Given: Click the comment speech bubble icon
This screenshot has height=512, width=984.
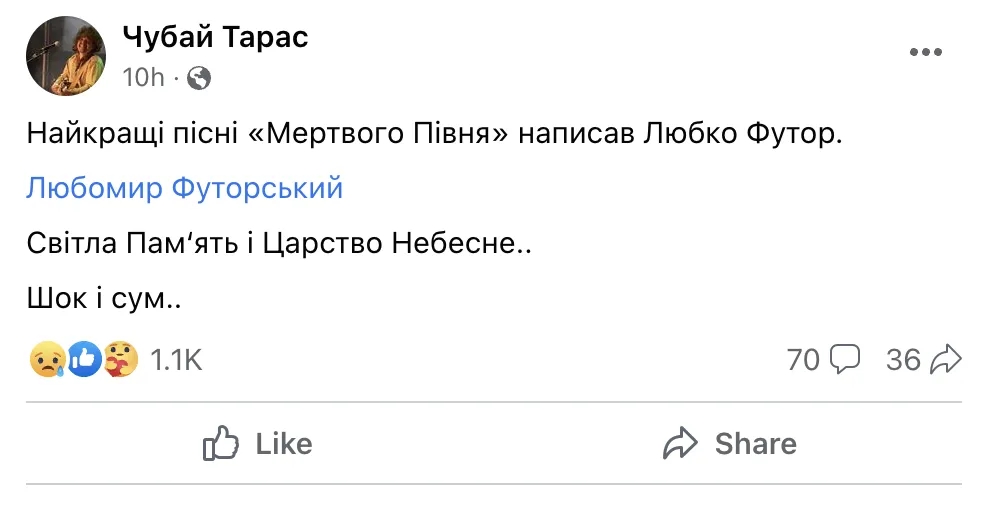Looking at the screenshot, I should click(846, 359).
